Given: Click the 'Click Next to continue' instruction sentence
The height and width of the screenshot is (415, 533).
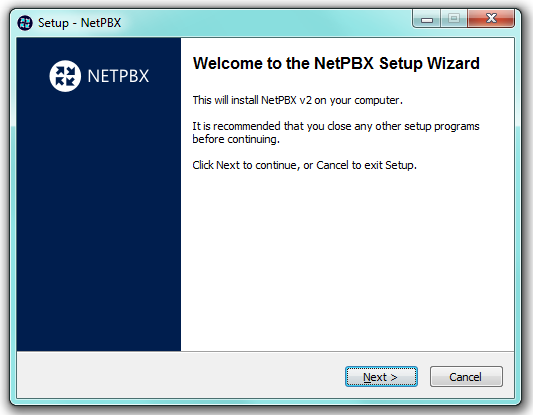Looking at the screenshot, I should point(305,165).
